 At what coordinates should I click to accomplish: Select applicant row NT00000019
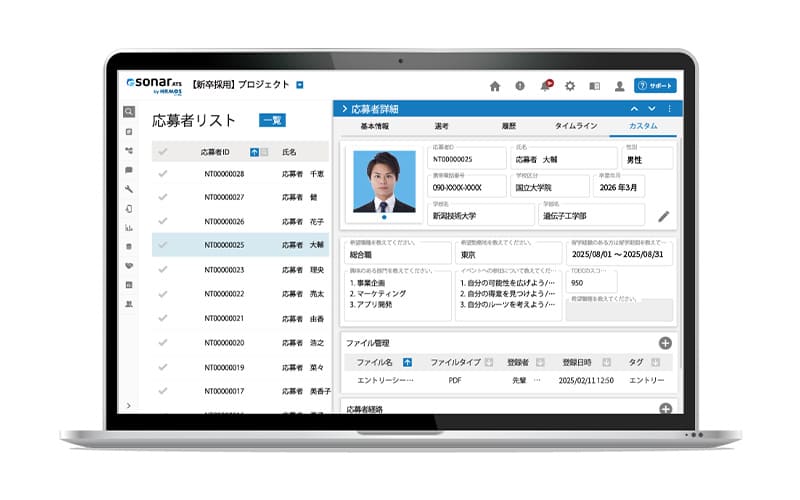click(x=240, y=367)
